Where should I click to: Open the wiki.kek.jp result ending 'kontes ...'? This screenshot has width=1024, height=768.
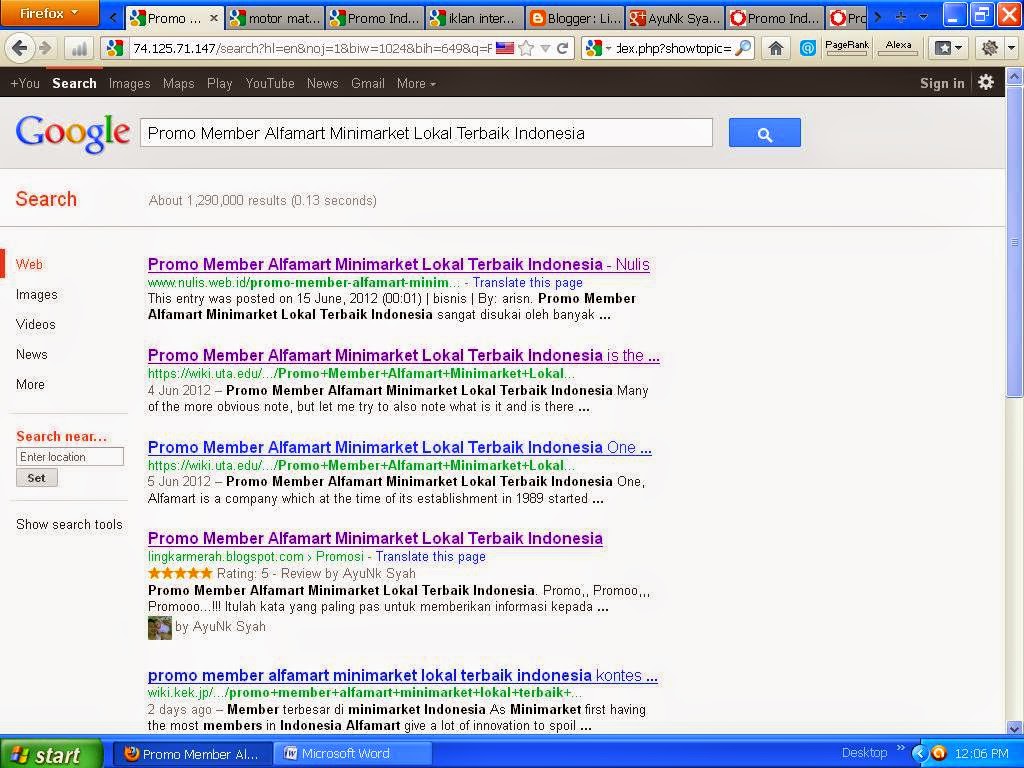coord(402,675)
